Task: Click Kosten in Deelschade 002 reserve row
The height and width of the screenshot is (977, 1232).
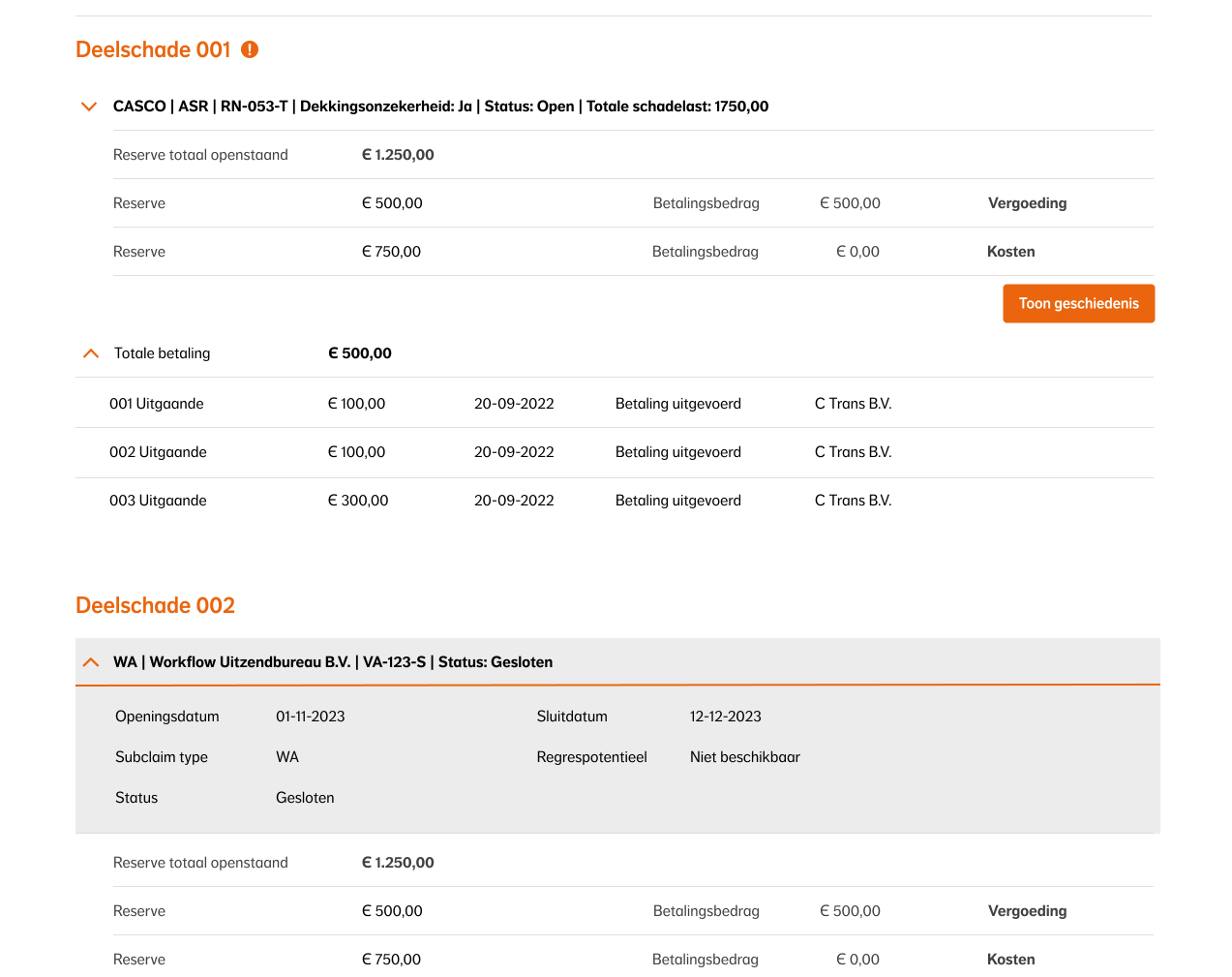Action: (x=1010, y=960)
